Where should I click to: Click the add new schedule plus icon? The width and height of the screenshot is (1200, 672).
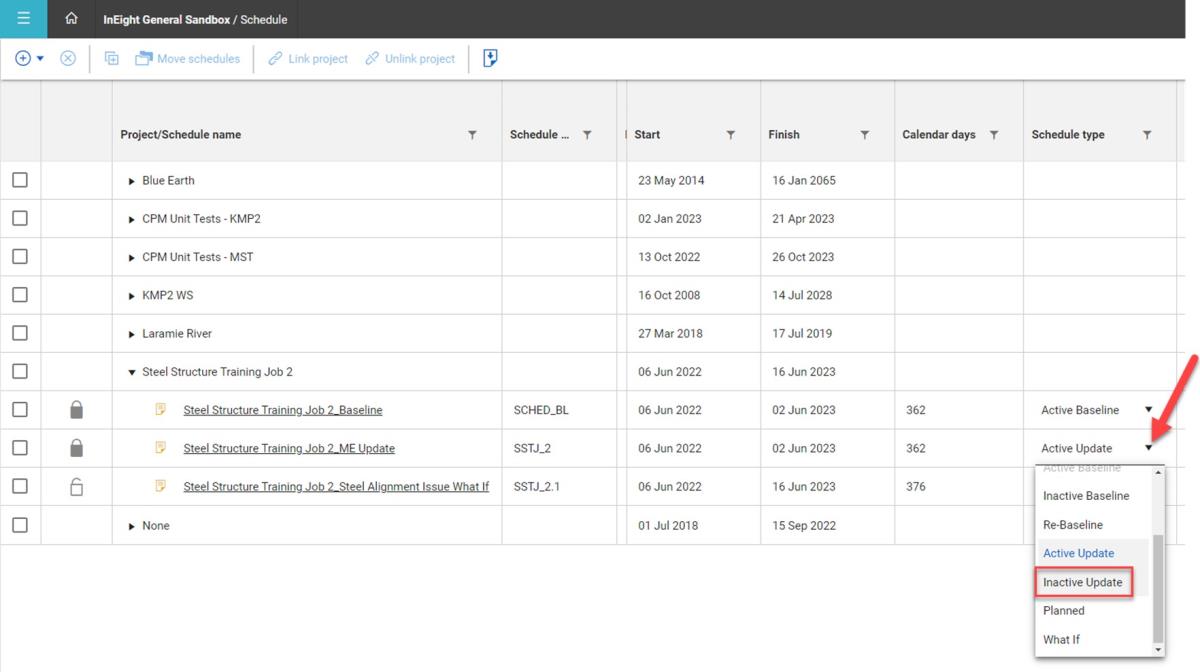coord(23,59)
